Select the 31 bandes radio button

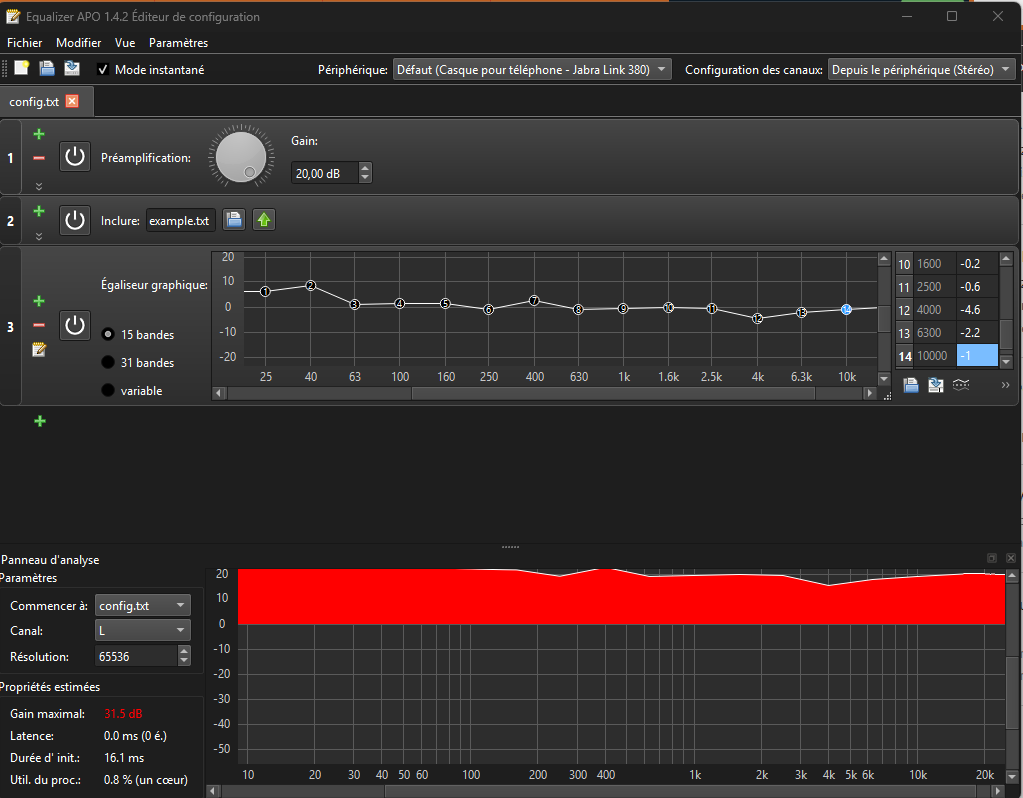[108, 362]
